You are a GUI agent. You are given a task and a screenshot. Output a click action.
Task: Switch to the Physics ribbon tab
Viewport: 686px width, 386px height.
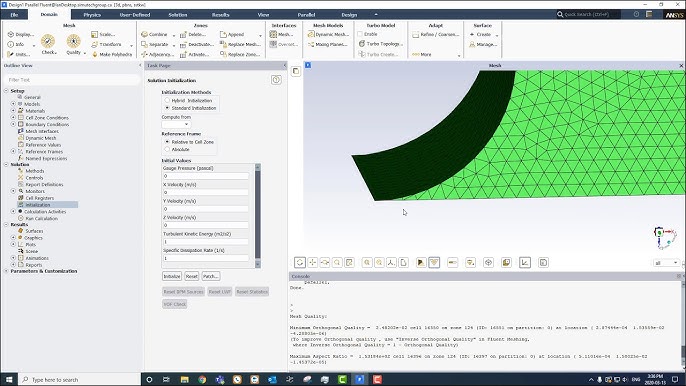coord(92,14)
